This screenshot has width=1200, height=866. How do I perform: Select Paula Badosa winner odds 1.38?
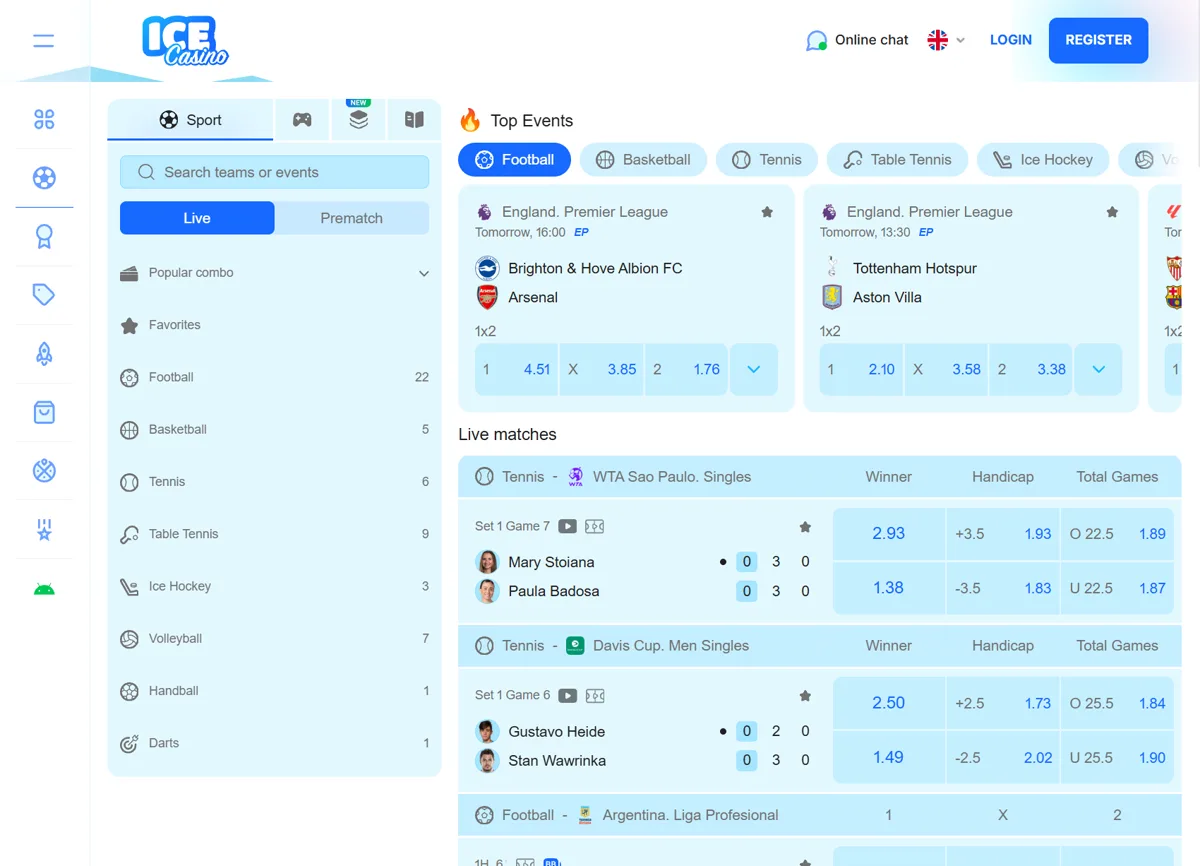pos(888,588)
